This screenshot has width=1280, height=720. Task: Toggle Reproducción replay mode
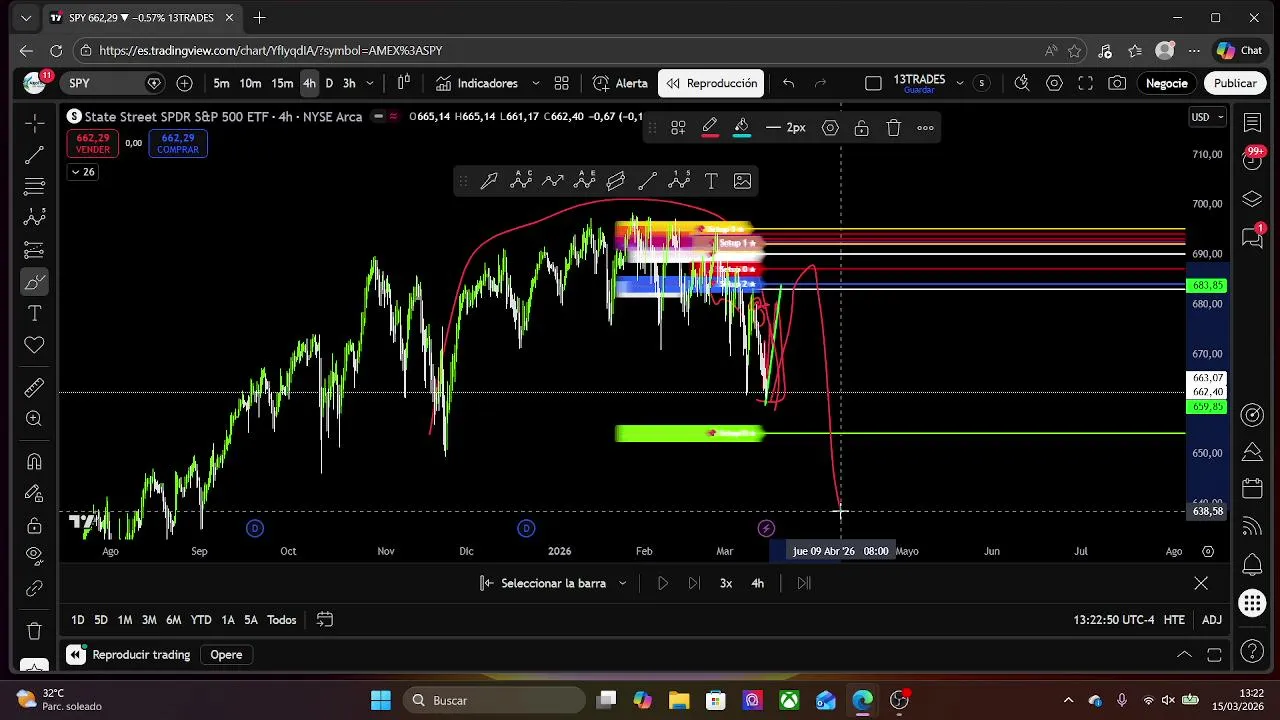coord(711,83)
